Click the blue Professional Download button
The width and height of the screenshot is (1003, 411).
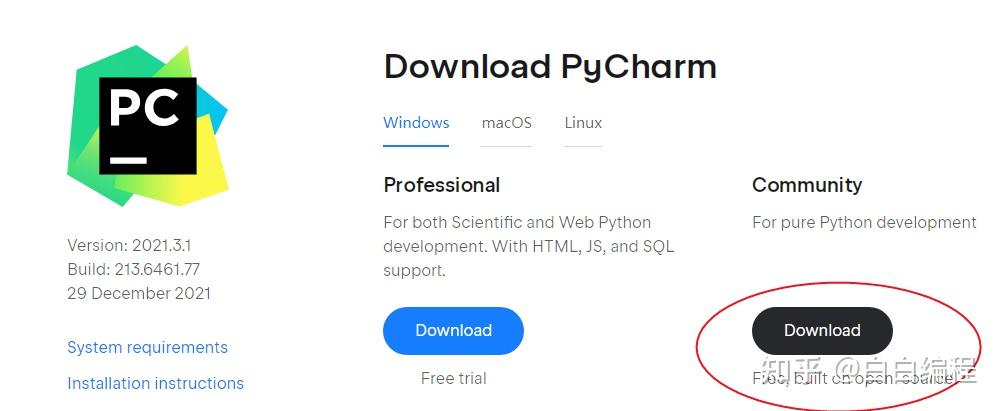coord(453,330)
